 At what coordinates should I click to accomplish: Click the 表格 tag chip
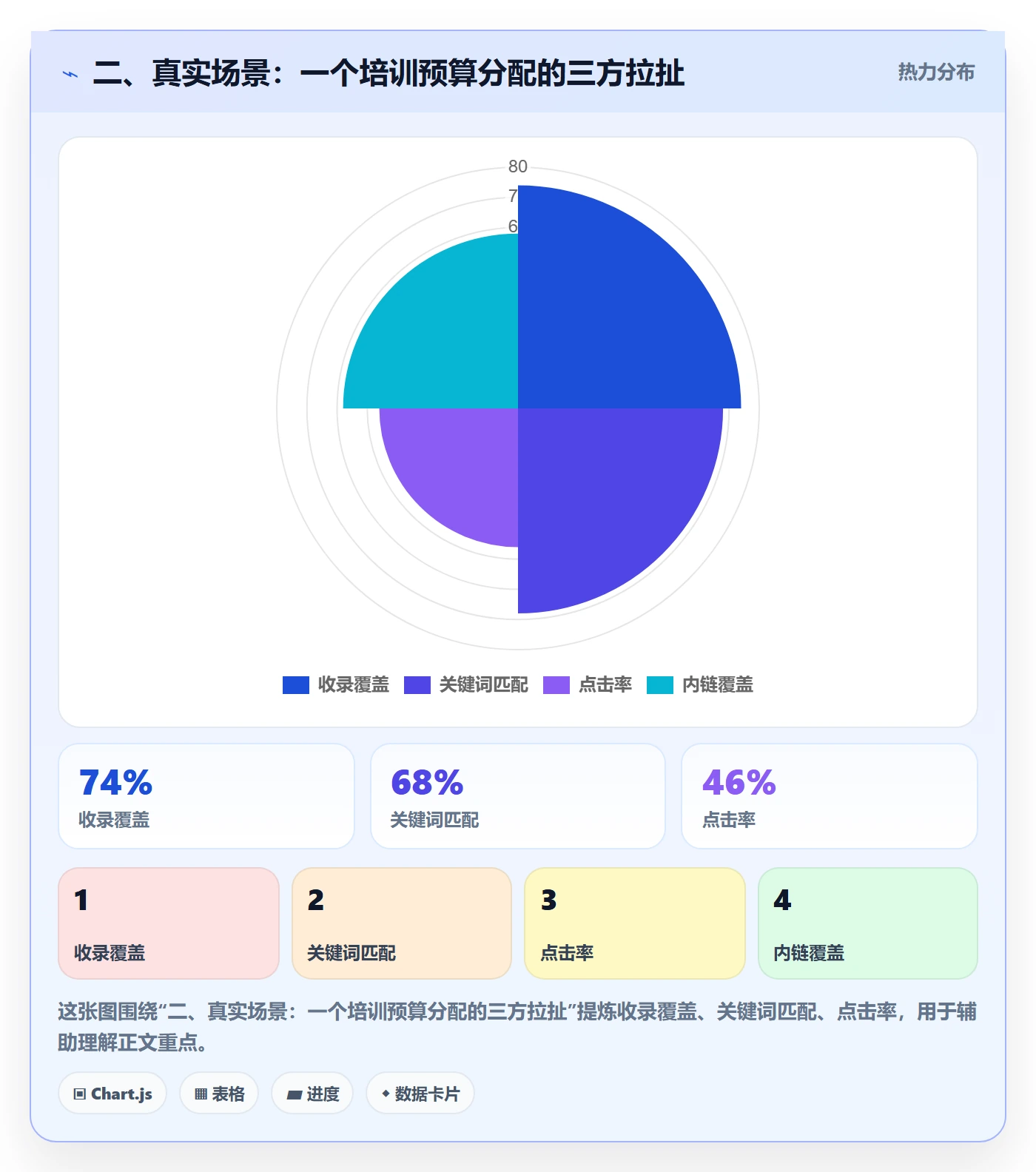pos(219,1094)
